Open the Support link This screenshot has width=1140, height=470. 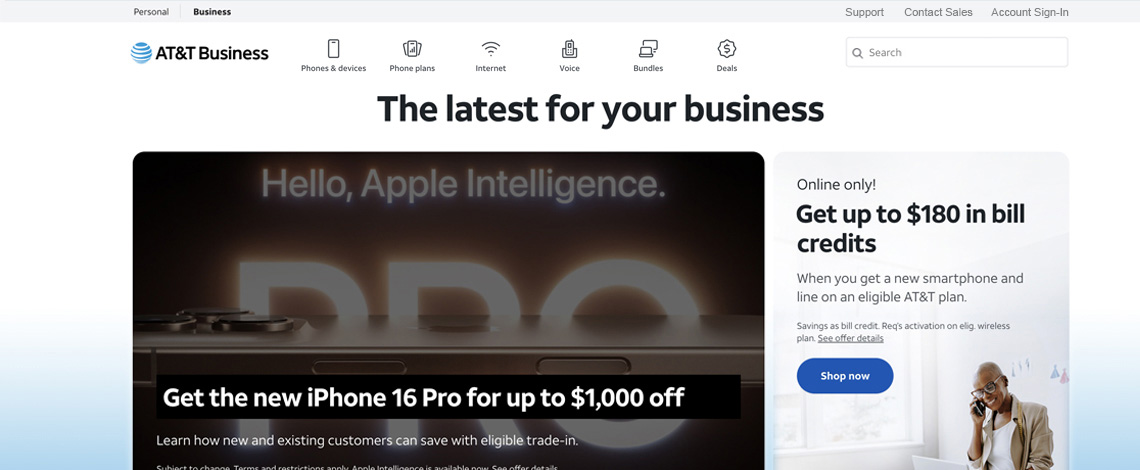(864, 12)
